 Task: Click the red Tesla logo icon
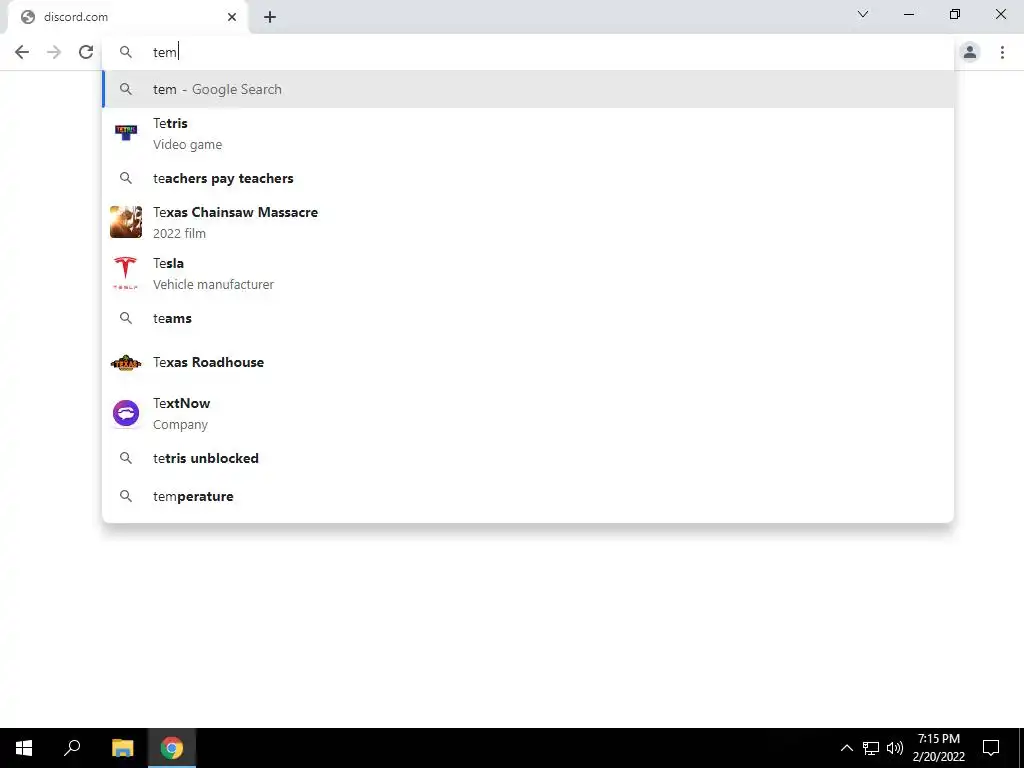125,273
